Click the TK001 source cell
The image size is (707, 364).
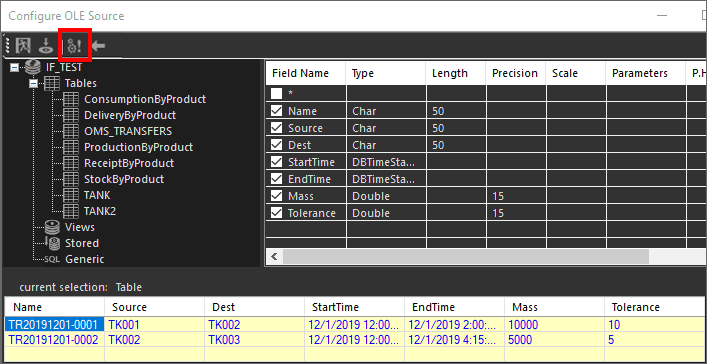pos(155,325)
